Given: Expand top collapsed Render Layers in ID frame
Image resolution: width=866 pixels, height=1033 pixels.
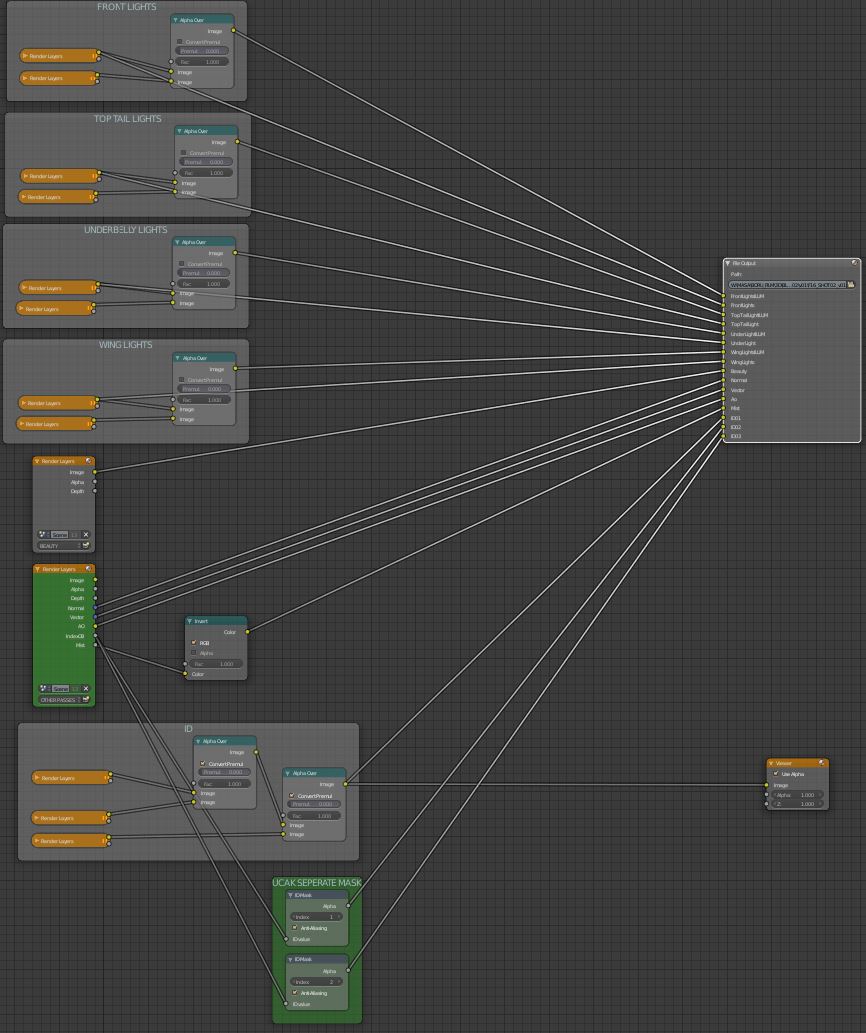Looking at the screenshot, I should [37, 778].
